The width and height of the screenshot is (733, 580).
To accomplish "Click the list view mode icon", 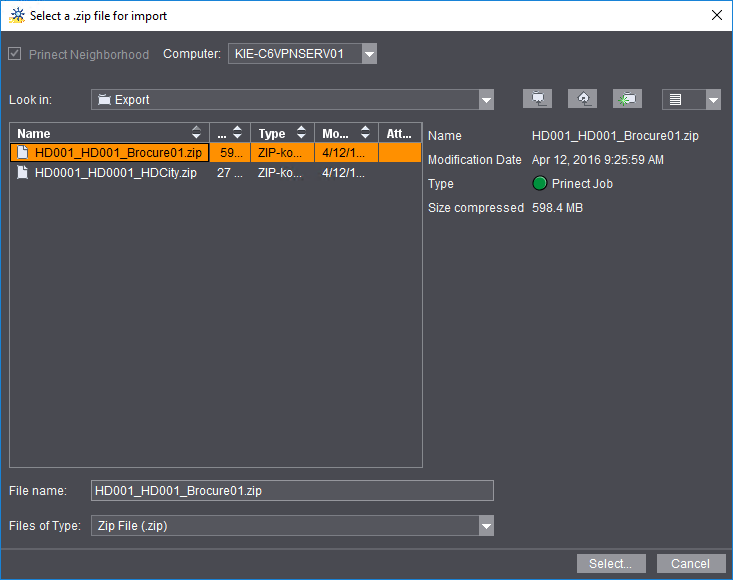I will pos(675,100).
